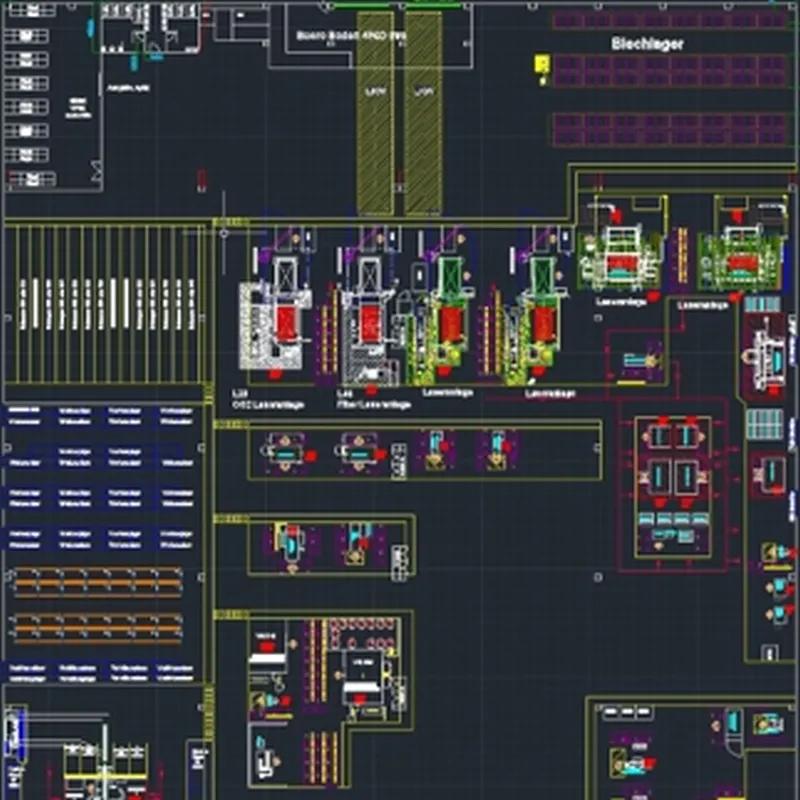Select the right yellow hatched column strip
800x800 pixels.
coord(423,112)
